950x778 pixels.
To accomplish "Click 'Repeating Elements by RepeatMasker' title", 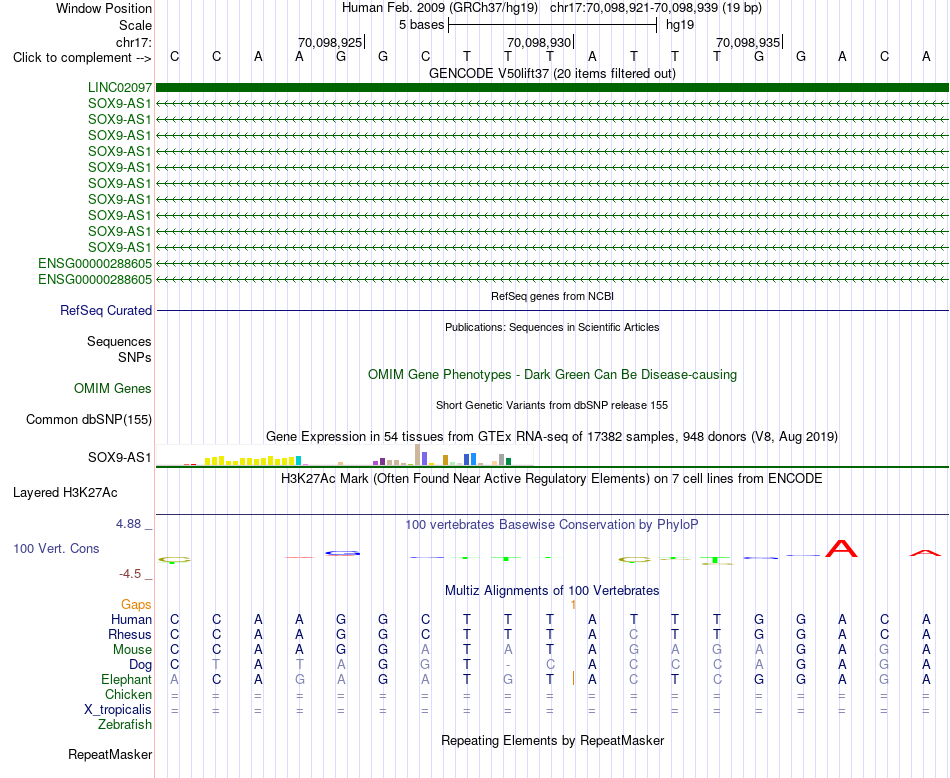I will (x=552, y=740).
